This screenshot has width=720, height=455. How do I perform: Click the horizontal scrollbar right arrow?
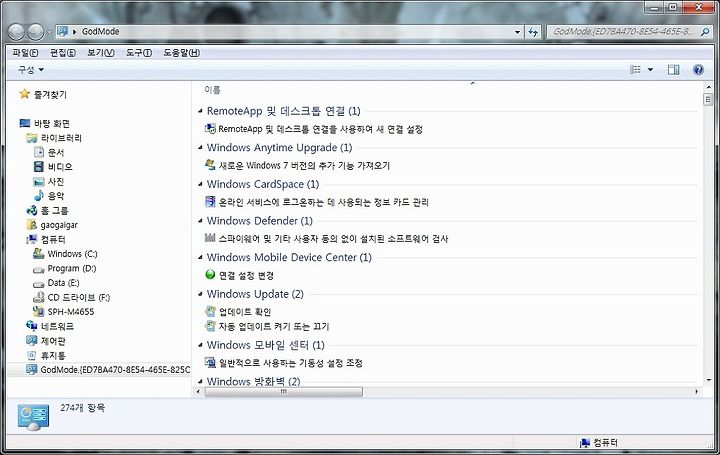696,392
